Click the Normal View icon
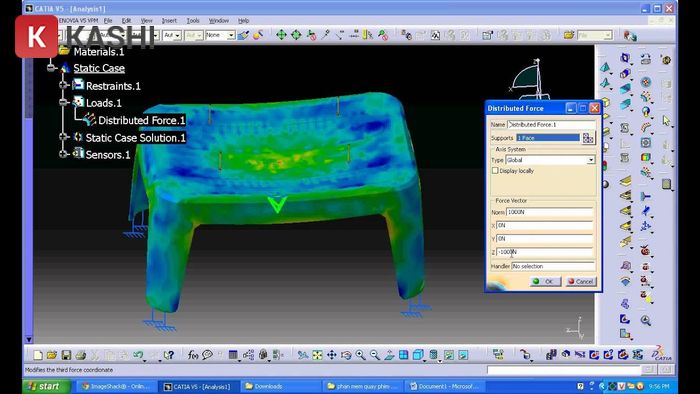 [x=389, y=355]
